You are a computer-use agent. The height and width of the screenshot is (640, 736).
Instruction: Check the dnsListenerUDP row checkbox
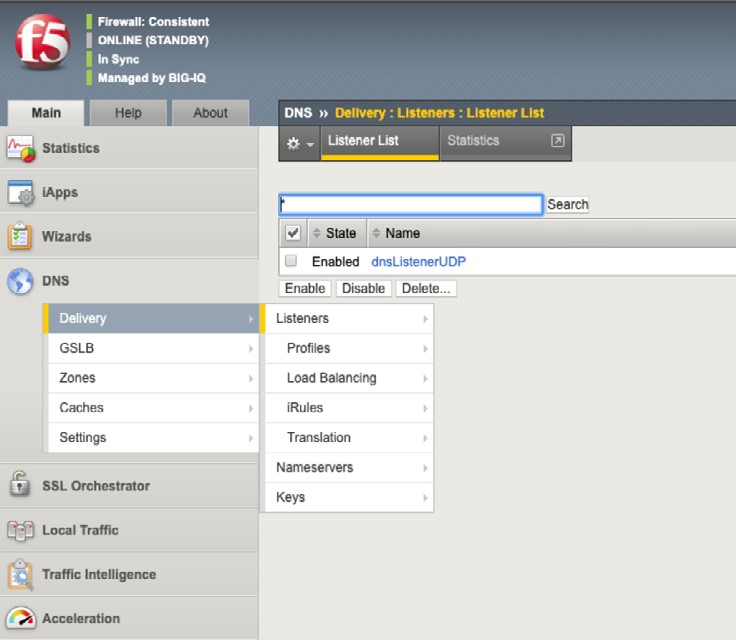coord(291,261)
